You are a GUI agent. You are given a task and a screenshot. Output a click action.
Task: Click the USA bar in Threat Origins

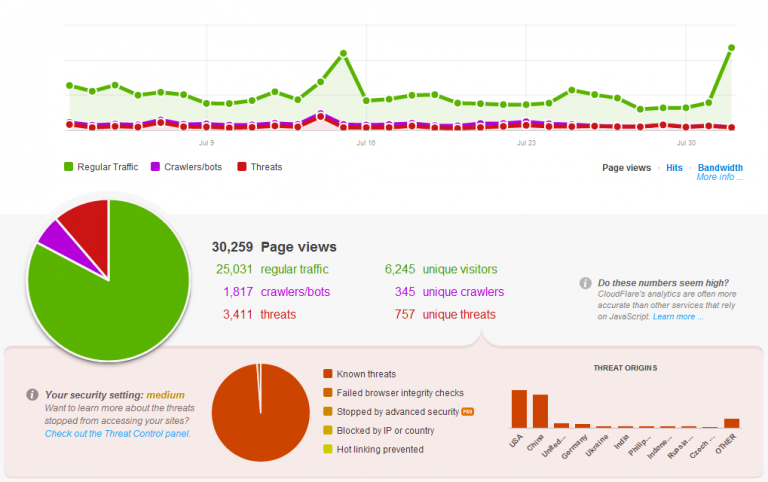[519, 409]
